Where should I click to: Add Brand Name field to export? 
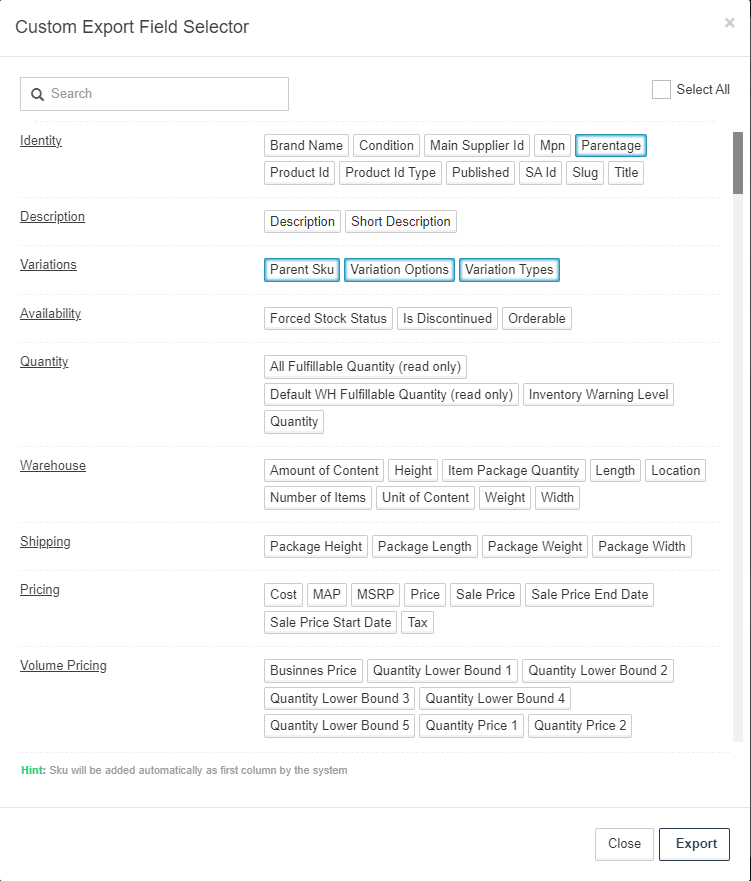coord(306,146)
